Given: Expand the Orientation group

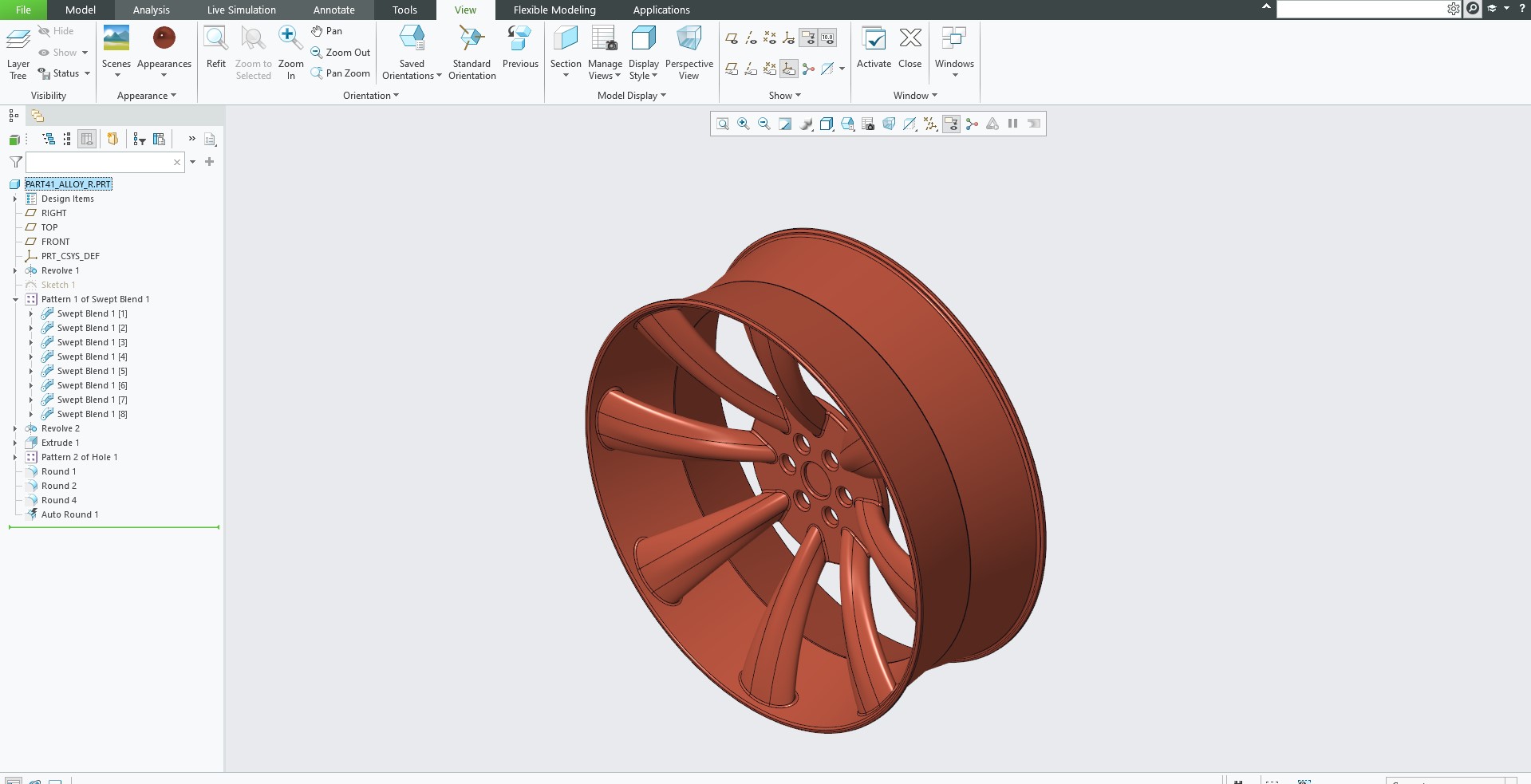Looking at the screenshot, I should [371, 96].
